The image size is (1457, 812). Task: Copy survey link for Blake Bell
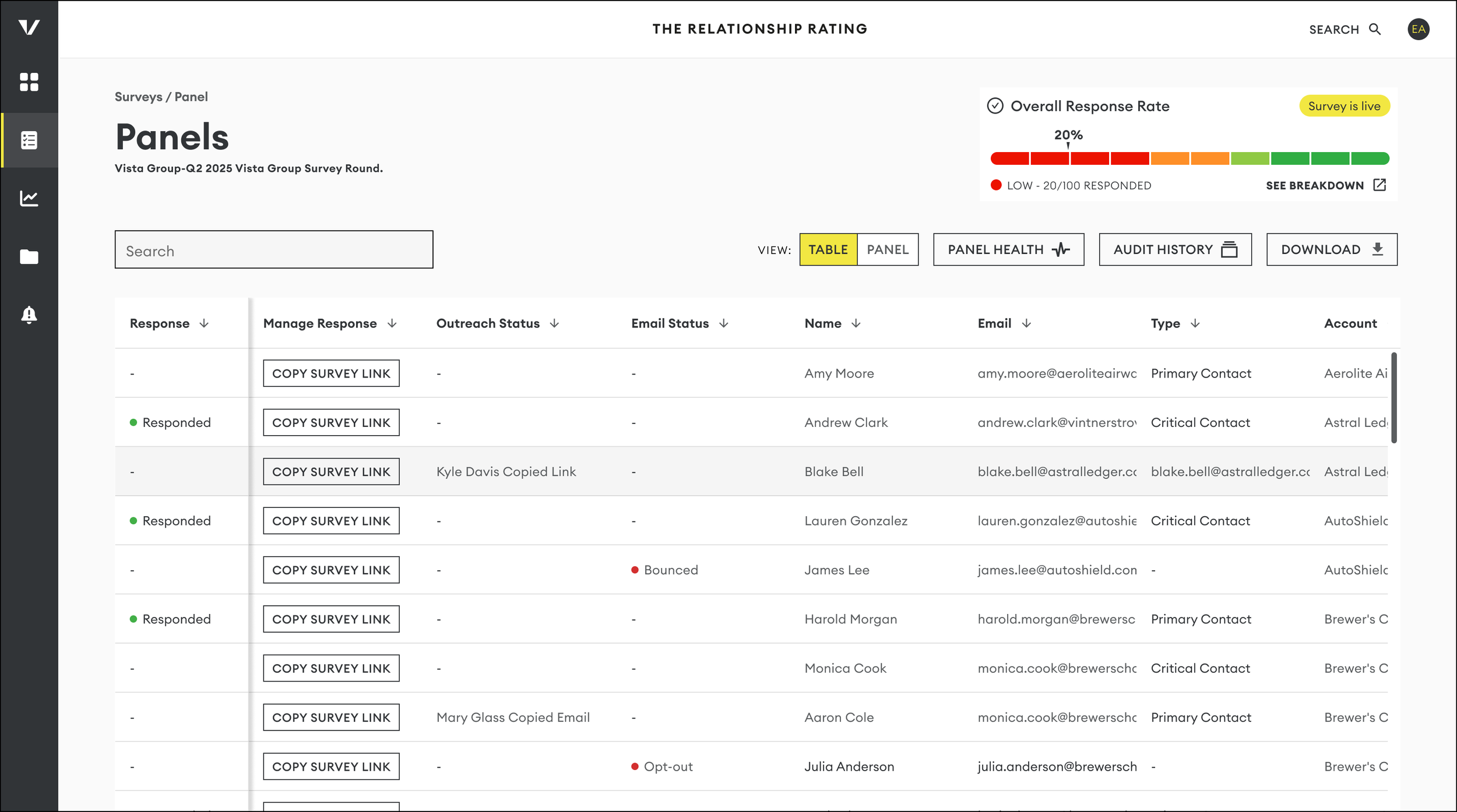coord(332,472)
